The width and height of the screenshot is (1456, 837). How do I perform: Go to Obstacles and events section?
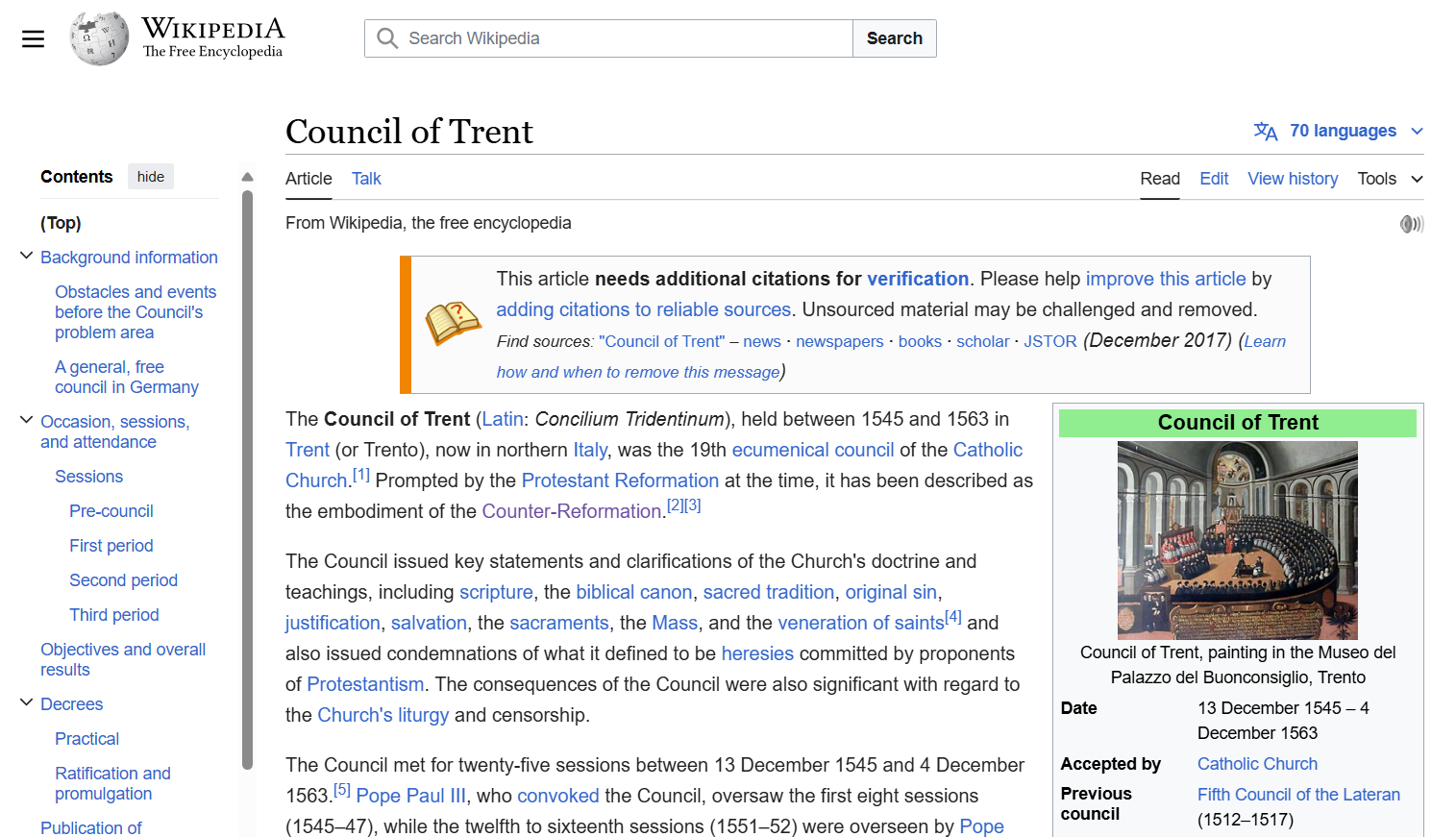136,312
